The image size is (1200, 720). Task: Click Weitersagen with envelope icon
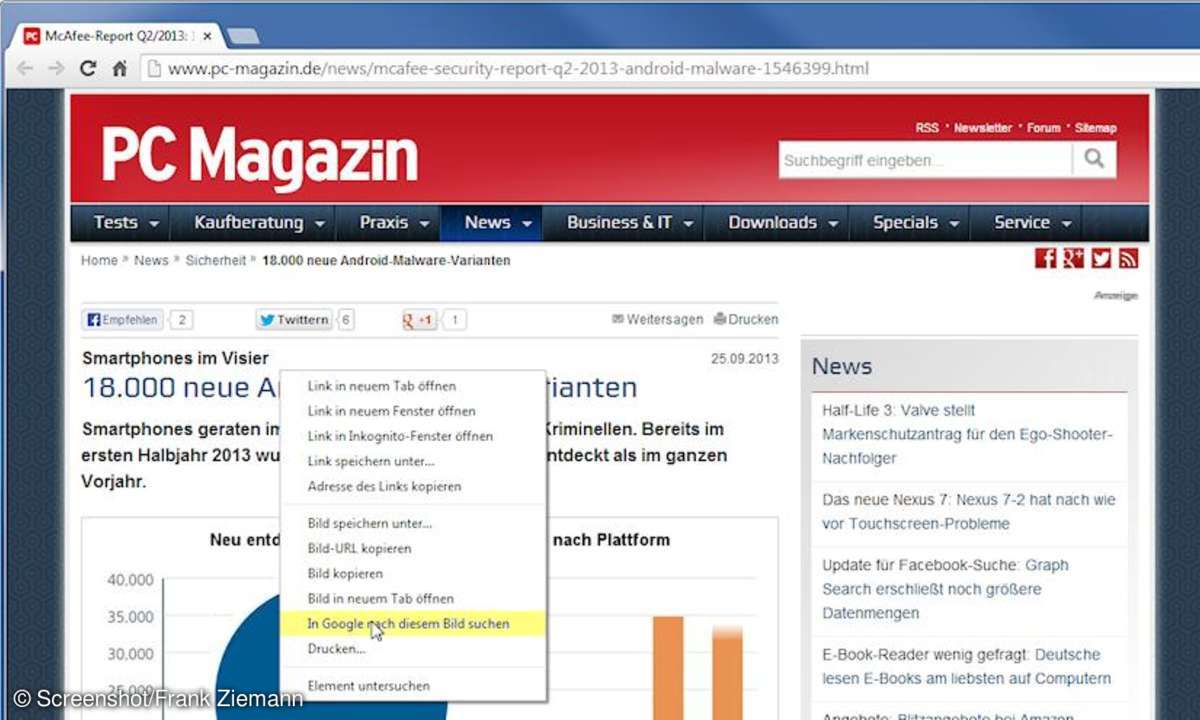point(657,320)
